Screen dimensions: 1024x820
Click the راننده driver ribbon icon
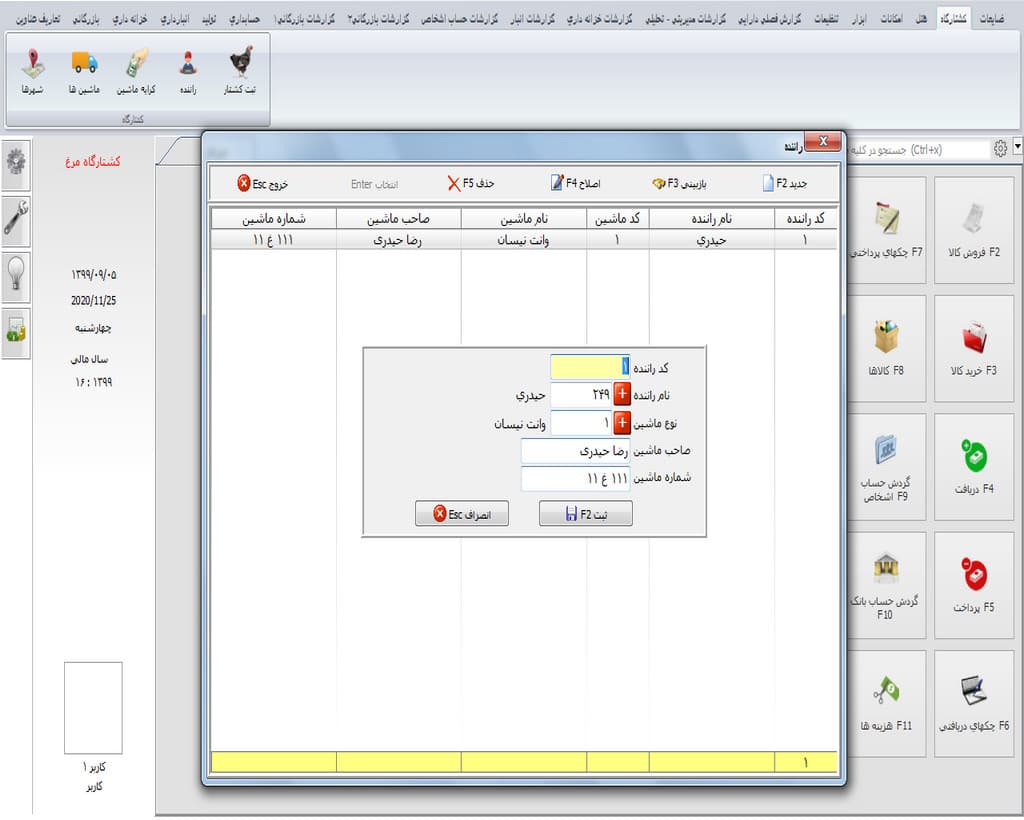tap(188, 71)
